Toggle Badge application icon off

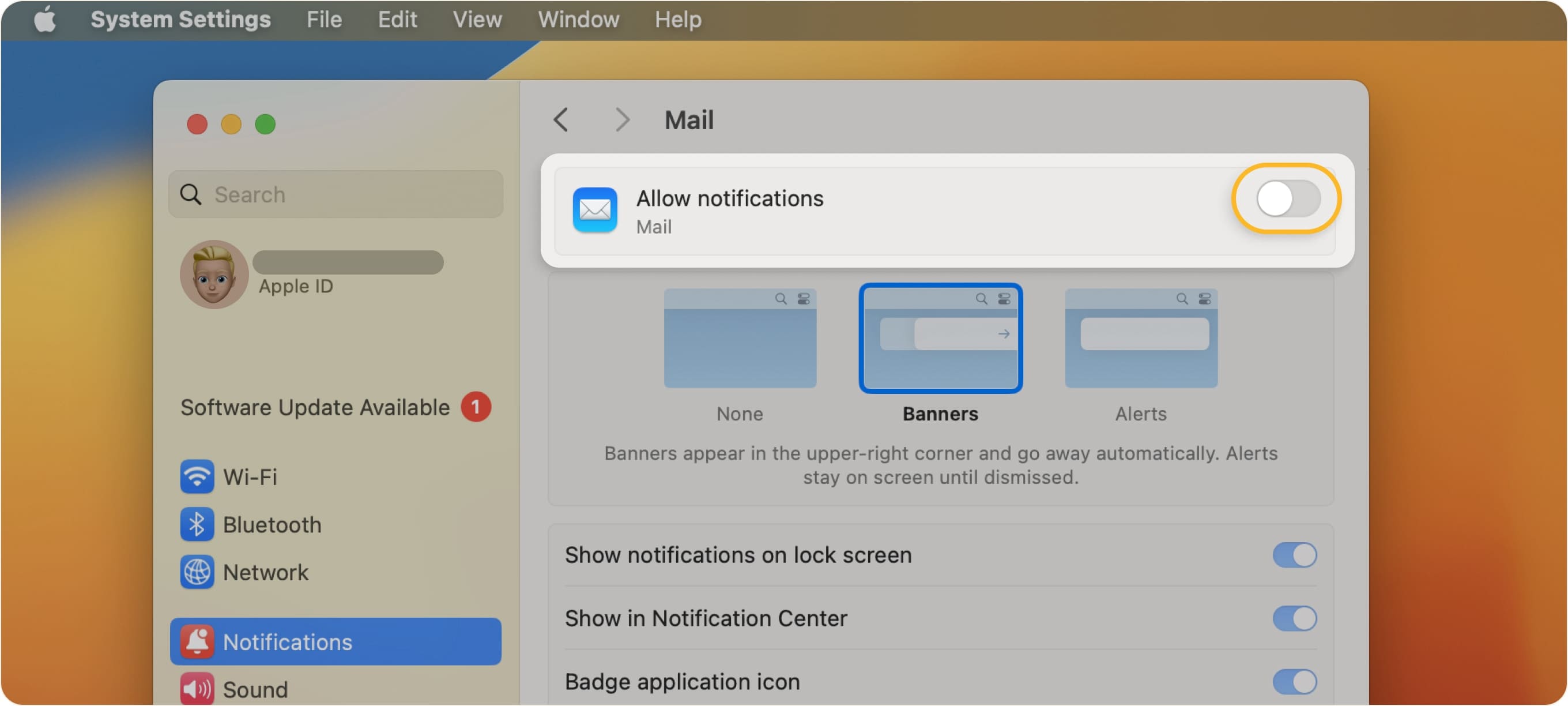1295,682
